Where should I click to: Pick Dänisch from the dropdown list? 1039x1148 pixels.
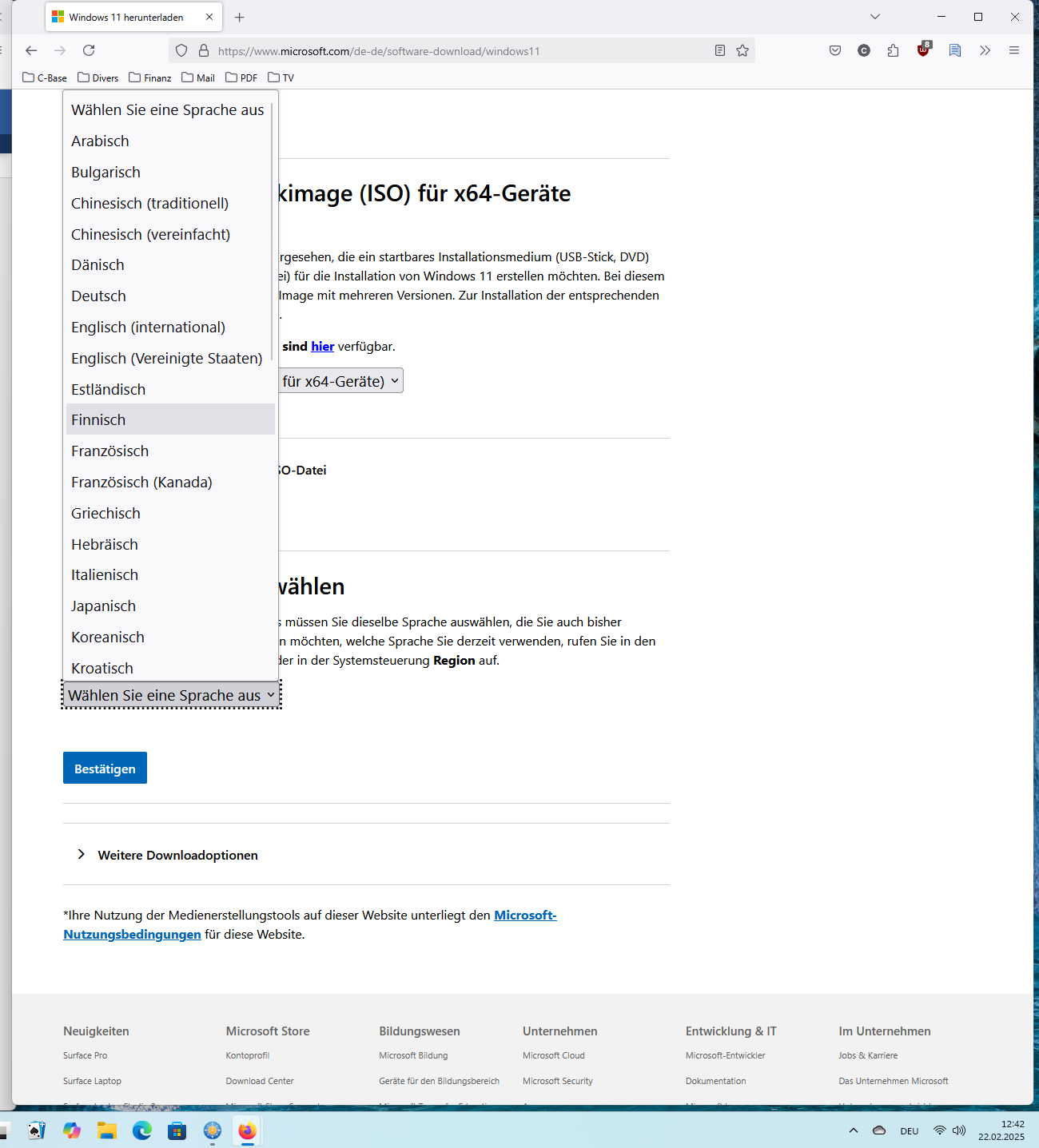(170, 264)
